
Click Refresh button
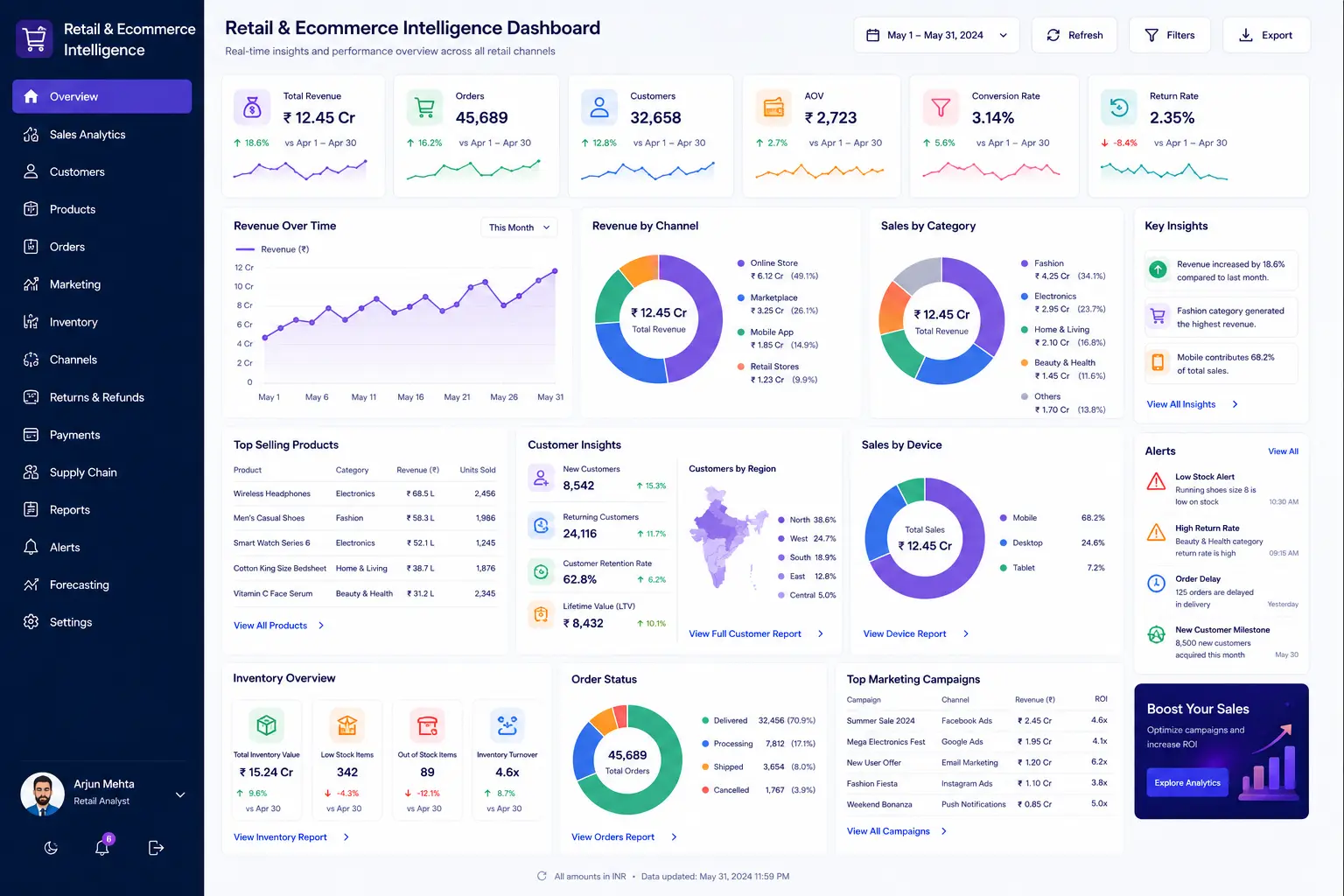[x=1074, y=35]
